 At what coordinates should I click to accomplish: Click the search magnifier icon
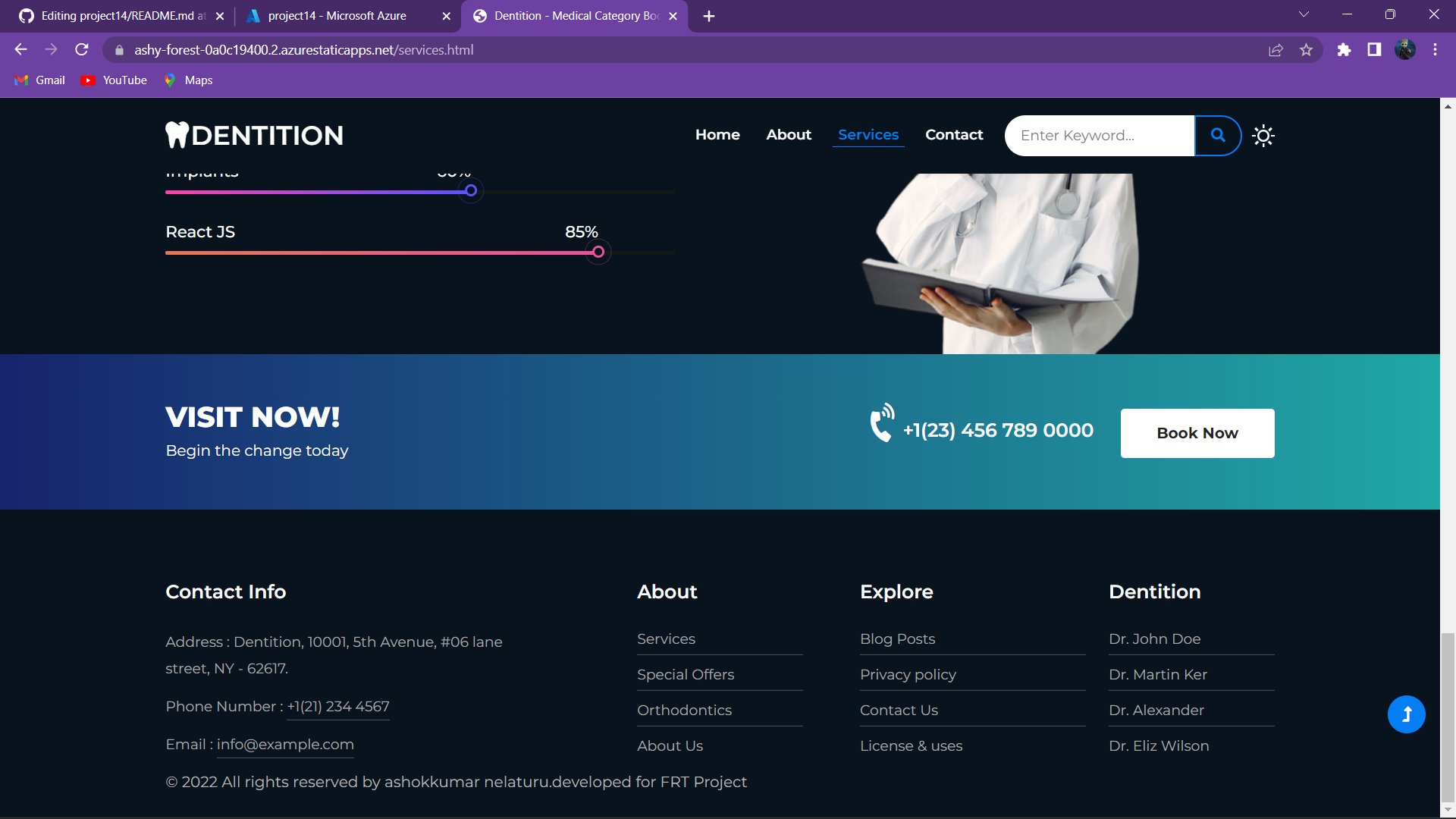click(x=1217, y=135)
